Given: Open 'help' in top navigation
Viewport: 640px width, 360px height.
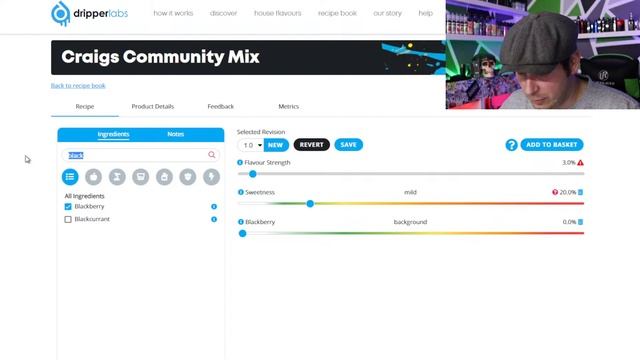Looking at the screenshot, I should [425, 13].
